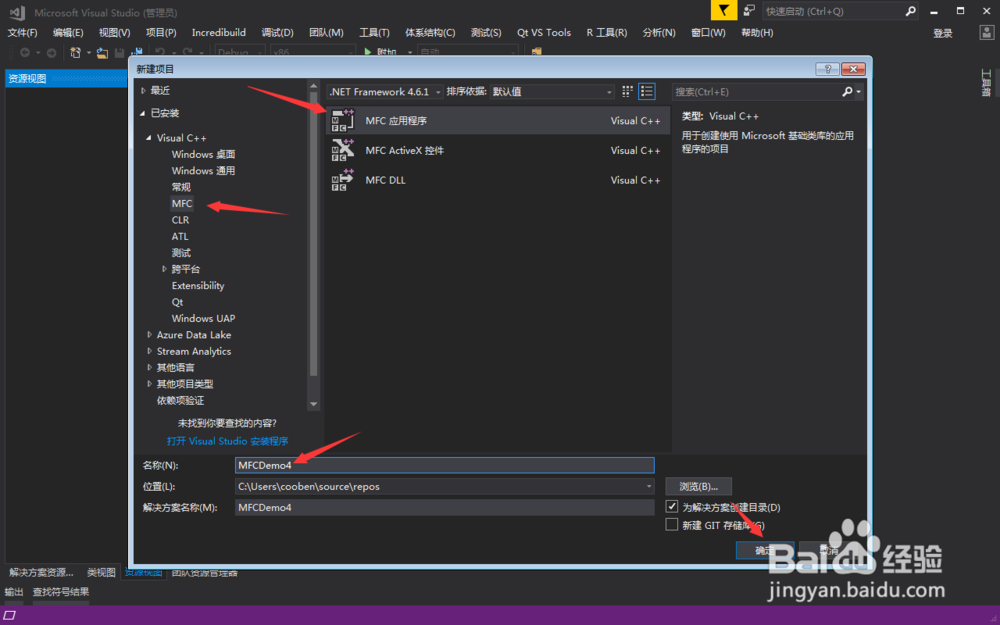Select Windows 桌面 in the tree
The height and width of the screenshot is (625, 1000).
point(203,154)
